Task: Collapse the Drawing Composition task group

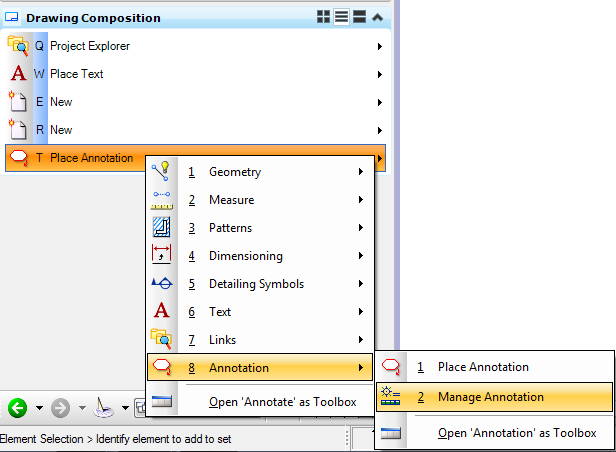Action: coord(378,17)
